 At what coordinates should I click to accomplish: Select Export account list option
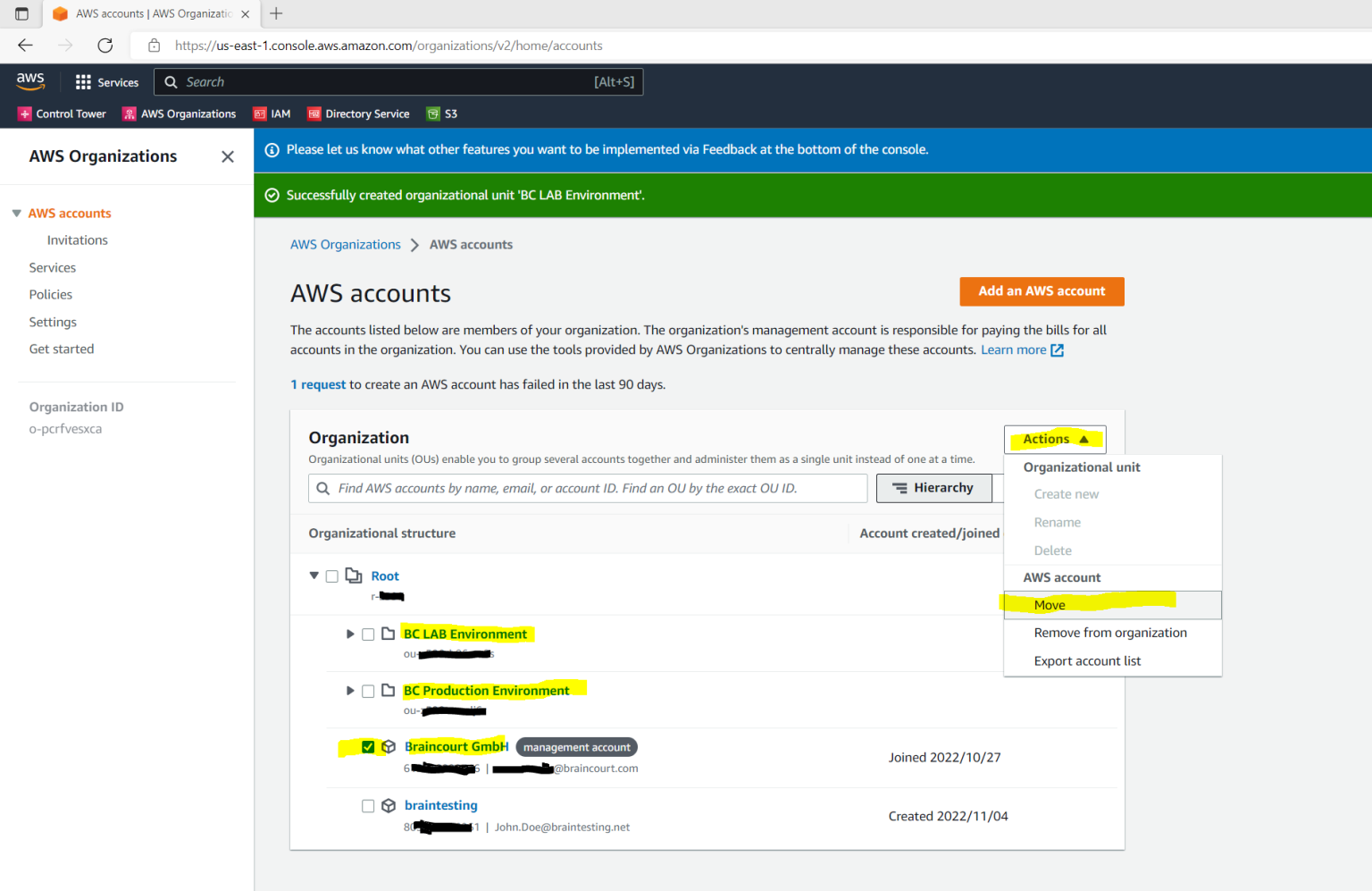coord(1087,660)
